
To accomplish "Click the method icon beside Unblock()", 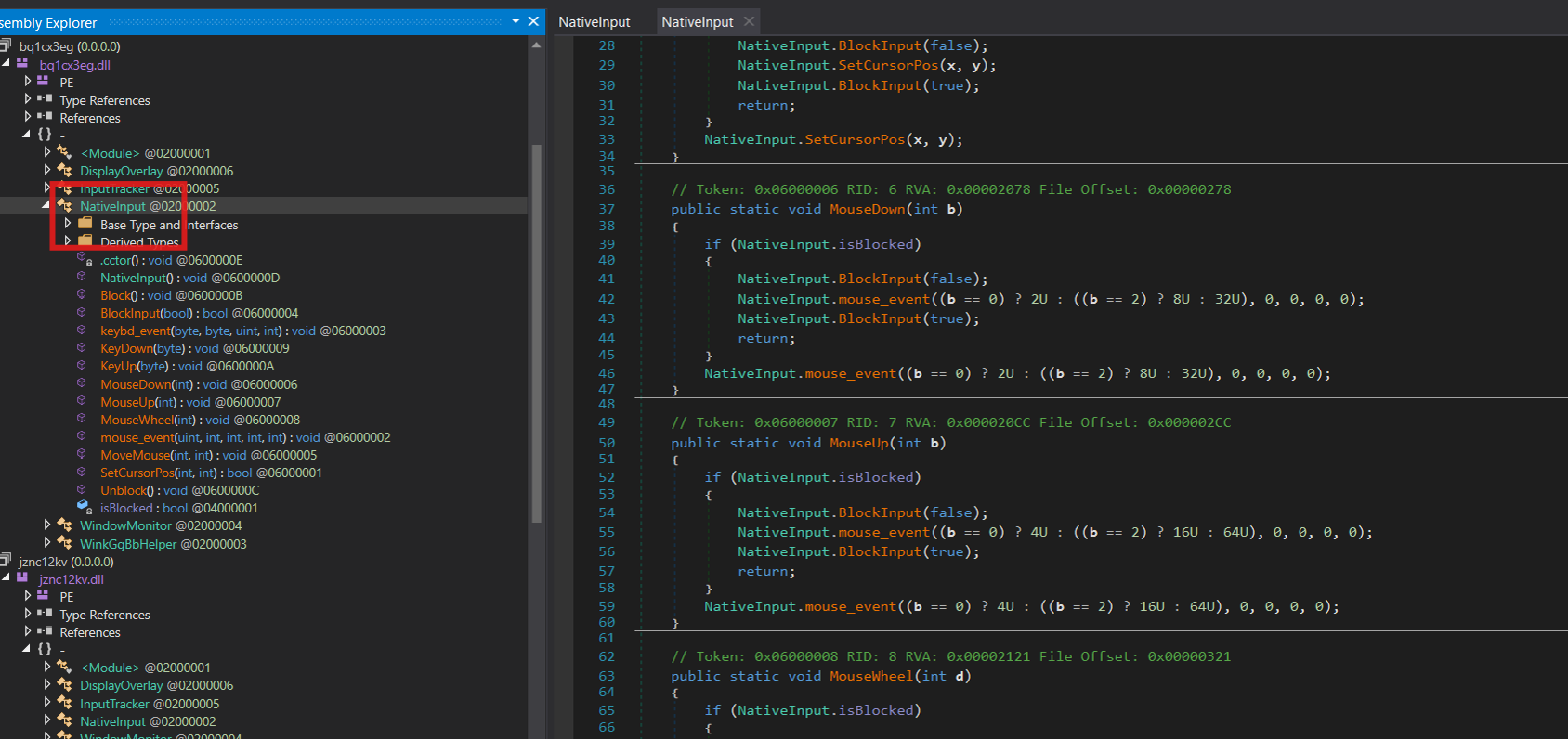I will pyautogui.click(x=82, y=489).
